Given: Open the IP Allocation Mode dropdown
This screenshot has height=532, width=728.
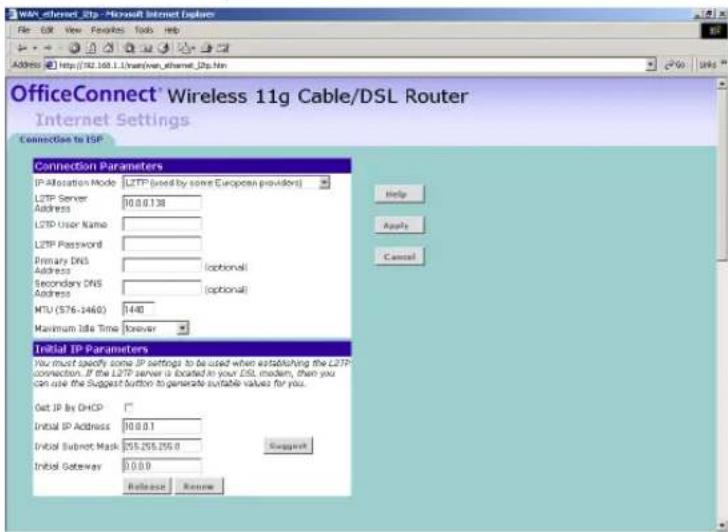Looking at the screenshot, I should [x=325, y=183].
